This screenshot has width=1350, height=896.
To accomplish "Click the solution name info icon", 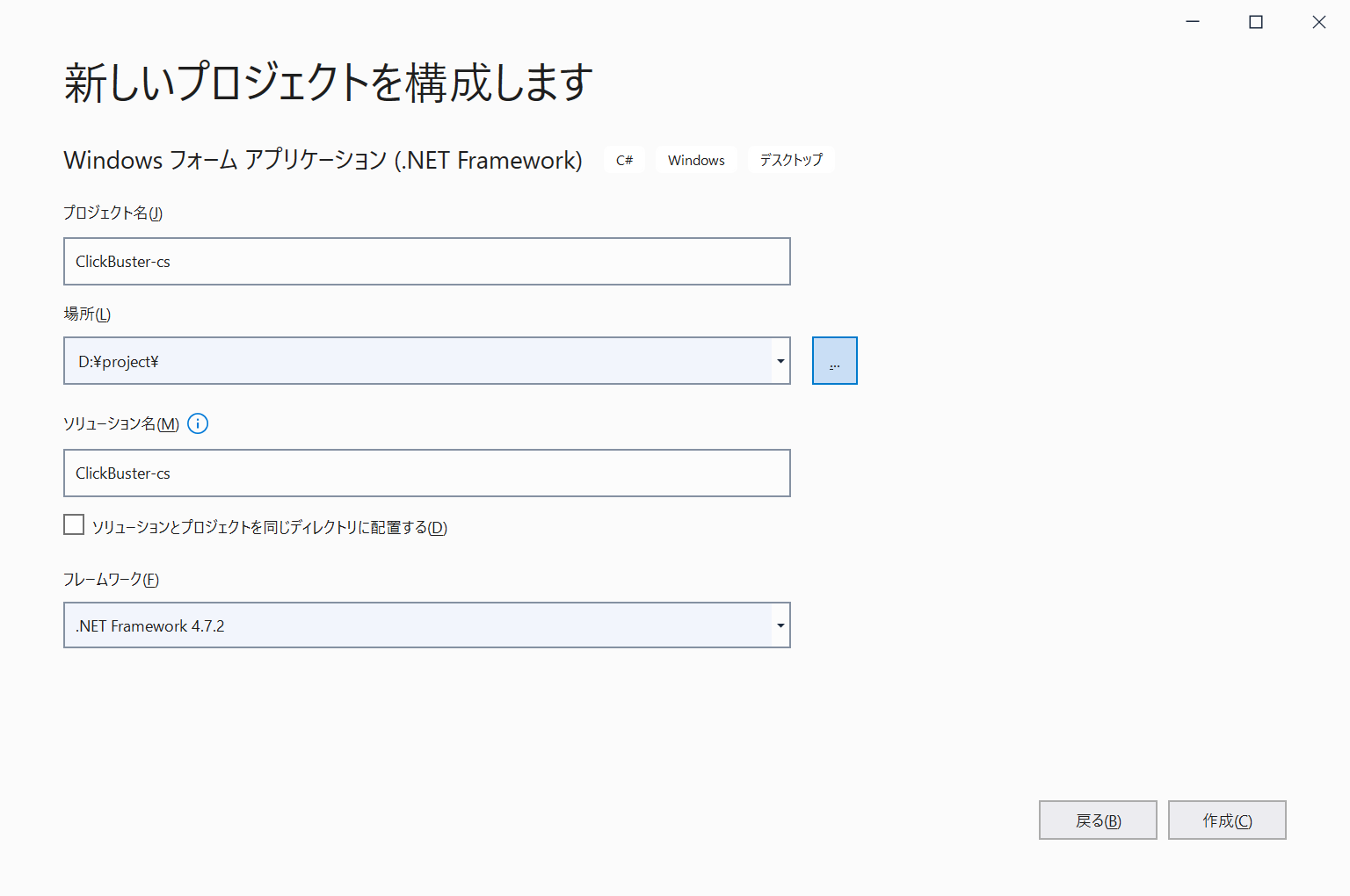I will point(198,423).
